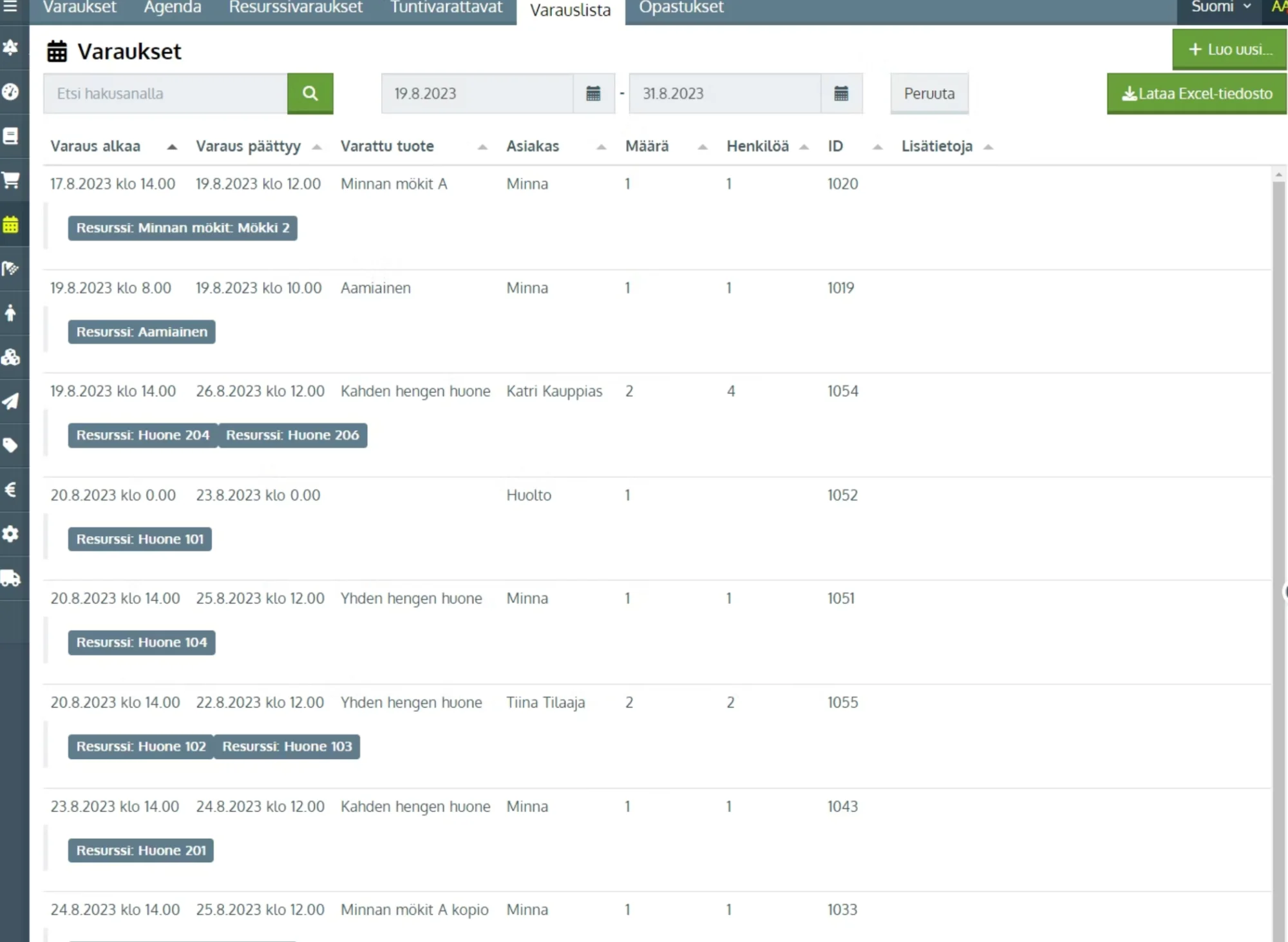Focus the Etsi hakusanalla search field
1288x942 pixels.
click(166, 93)
